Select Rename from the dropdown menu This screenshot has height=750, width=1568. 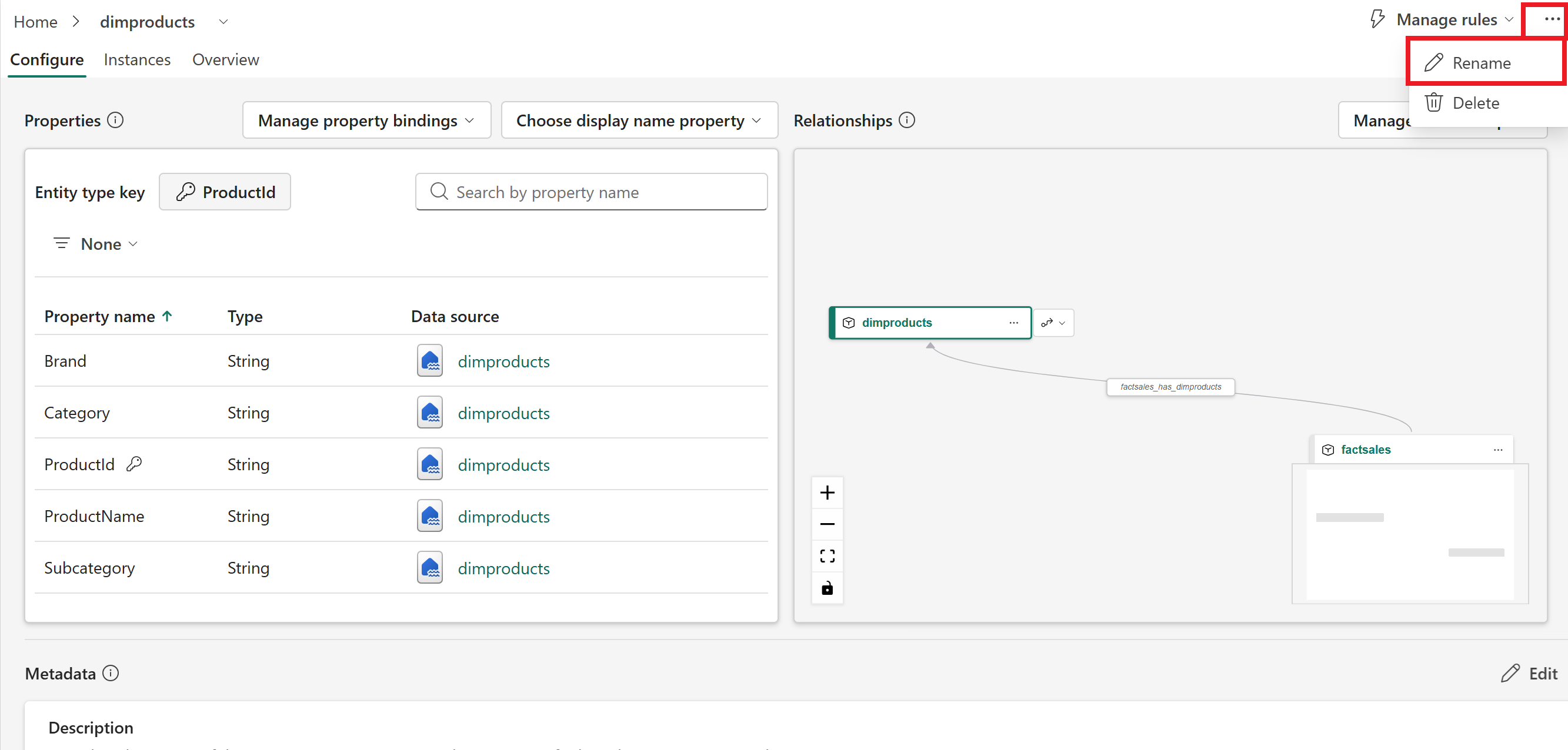point(1485,63)
